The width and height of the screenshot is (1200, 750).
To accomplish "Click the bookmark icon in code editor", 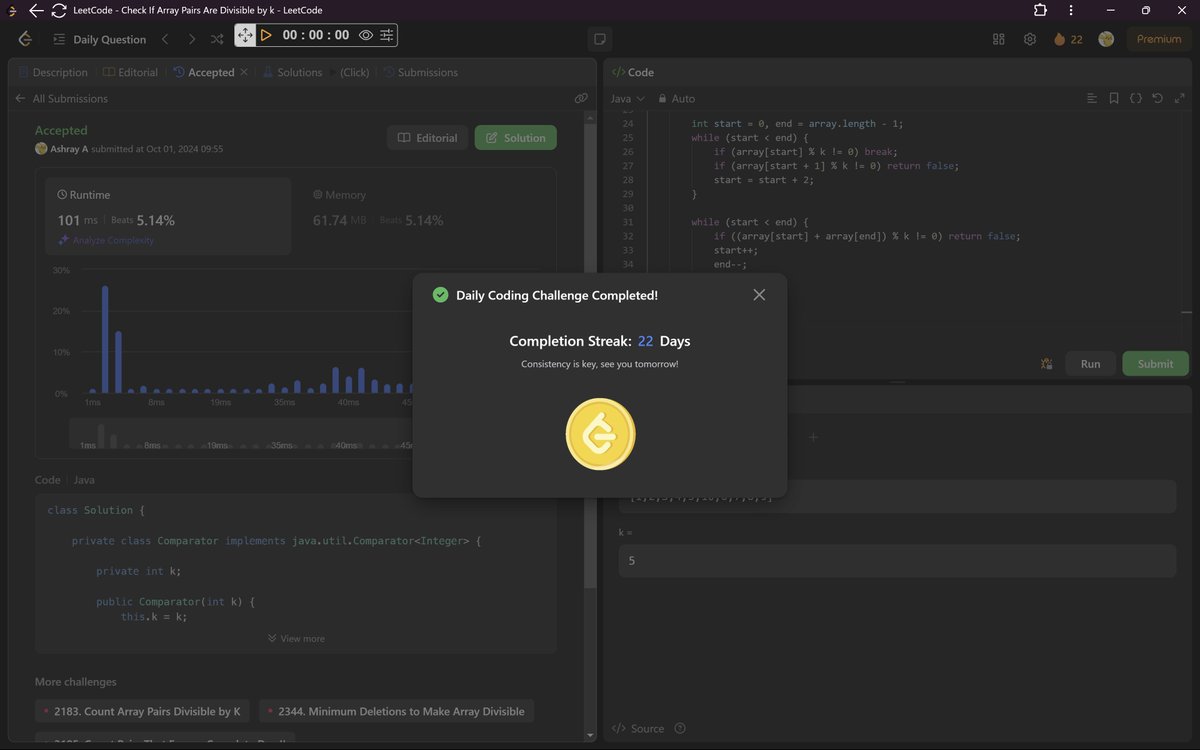I will (x=1114, y=98).
